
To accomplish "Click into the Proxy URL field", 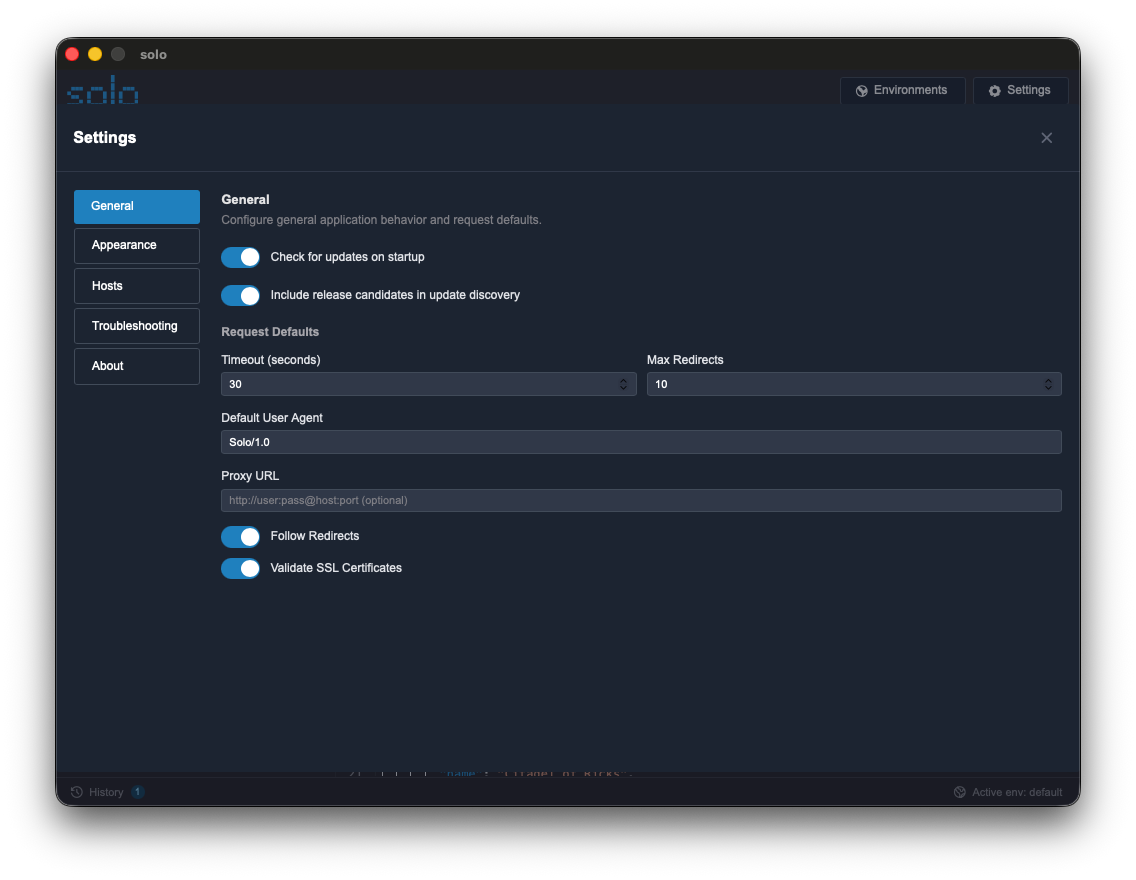I will coord(641,500).
